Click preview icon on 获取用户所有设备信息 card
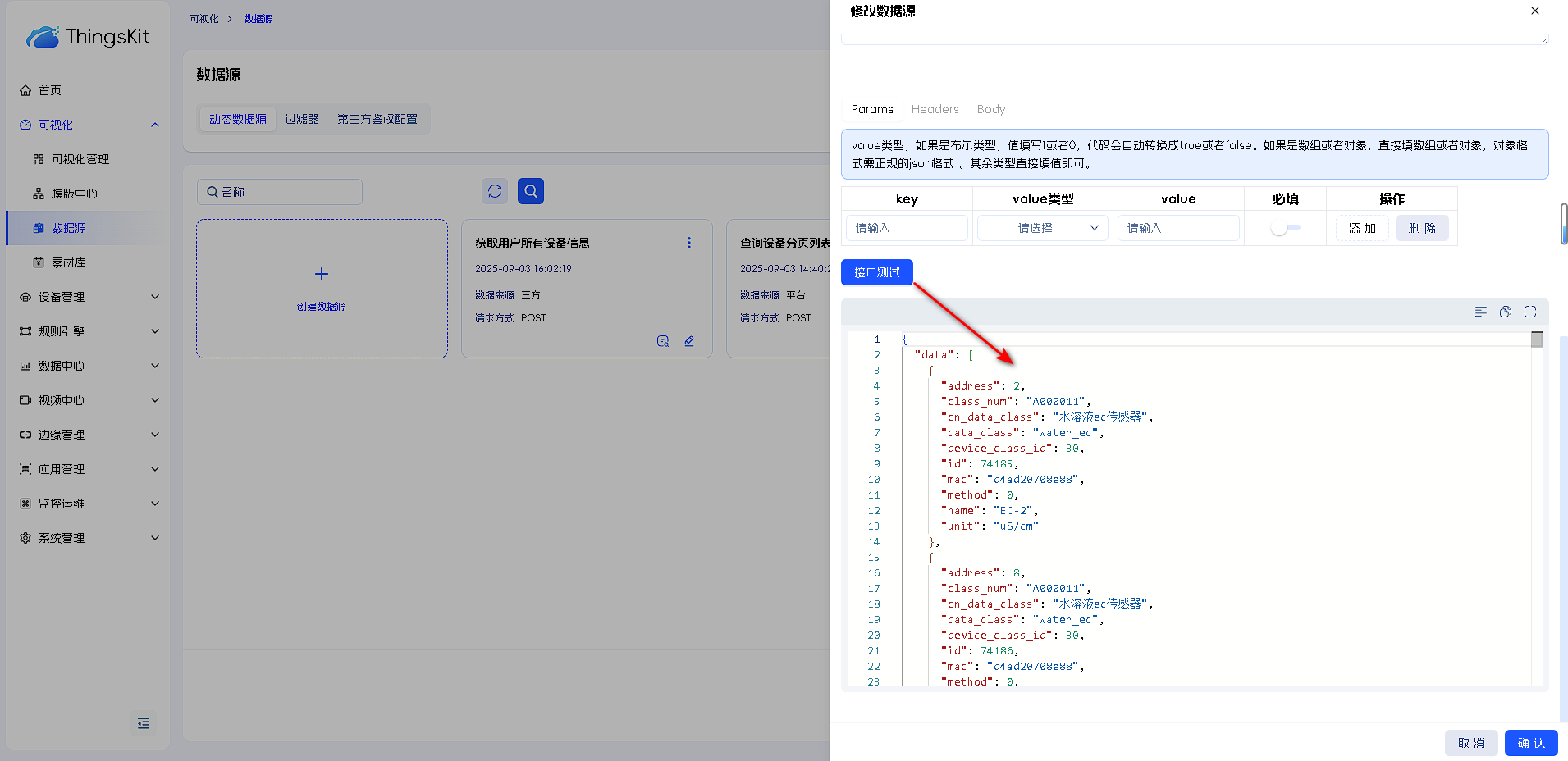Image resolution: width=1568 pixels, height=761 pixels. tap(663, 341)
